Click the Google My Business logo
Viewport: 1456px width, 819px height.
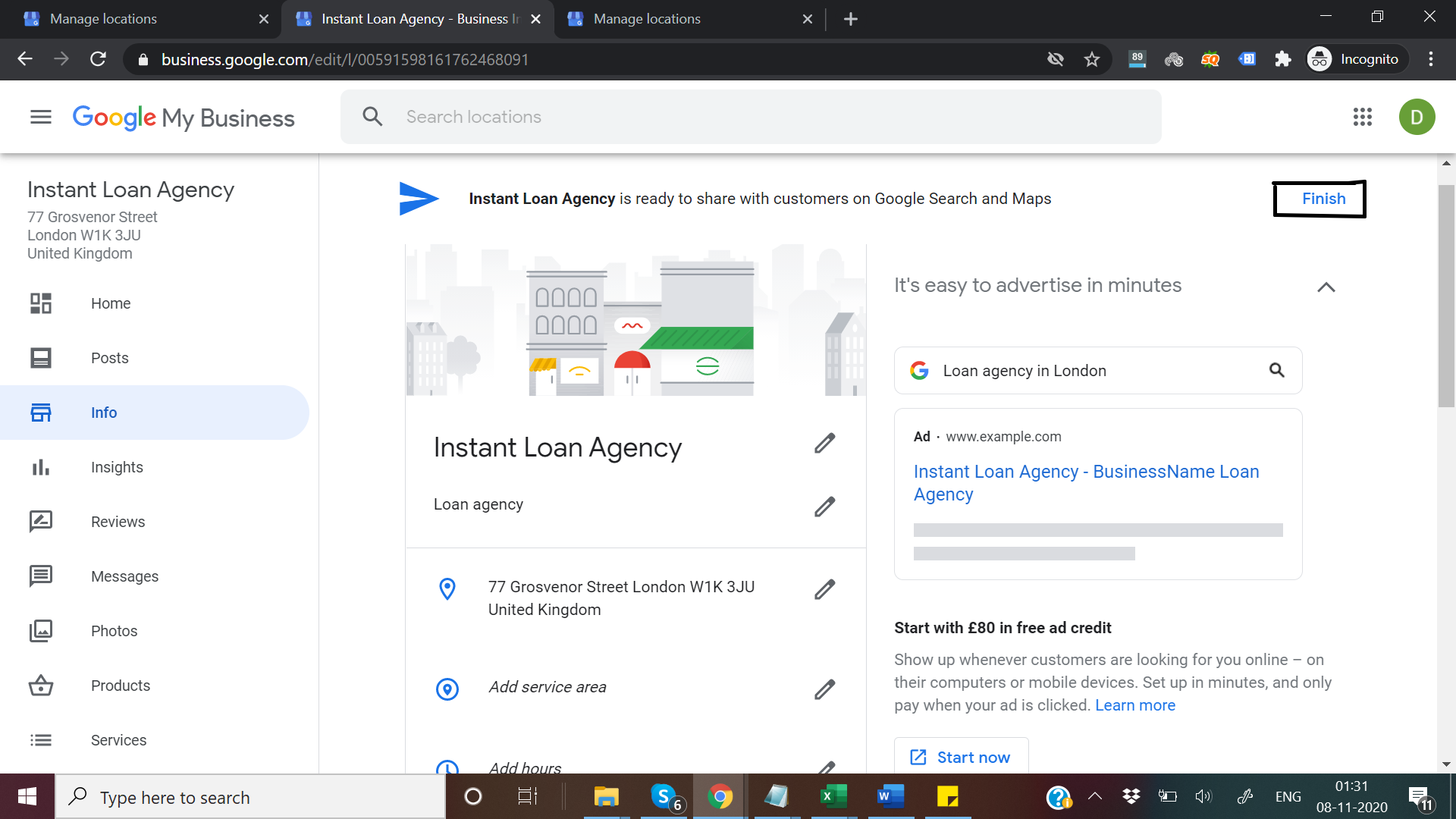[x=184, y=118]
